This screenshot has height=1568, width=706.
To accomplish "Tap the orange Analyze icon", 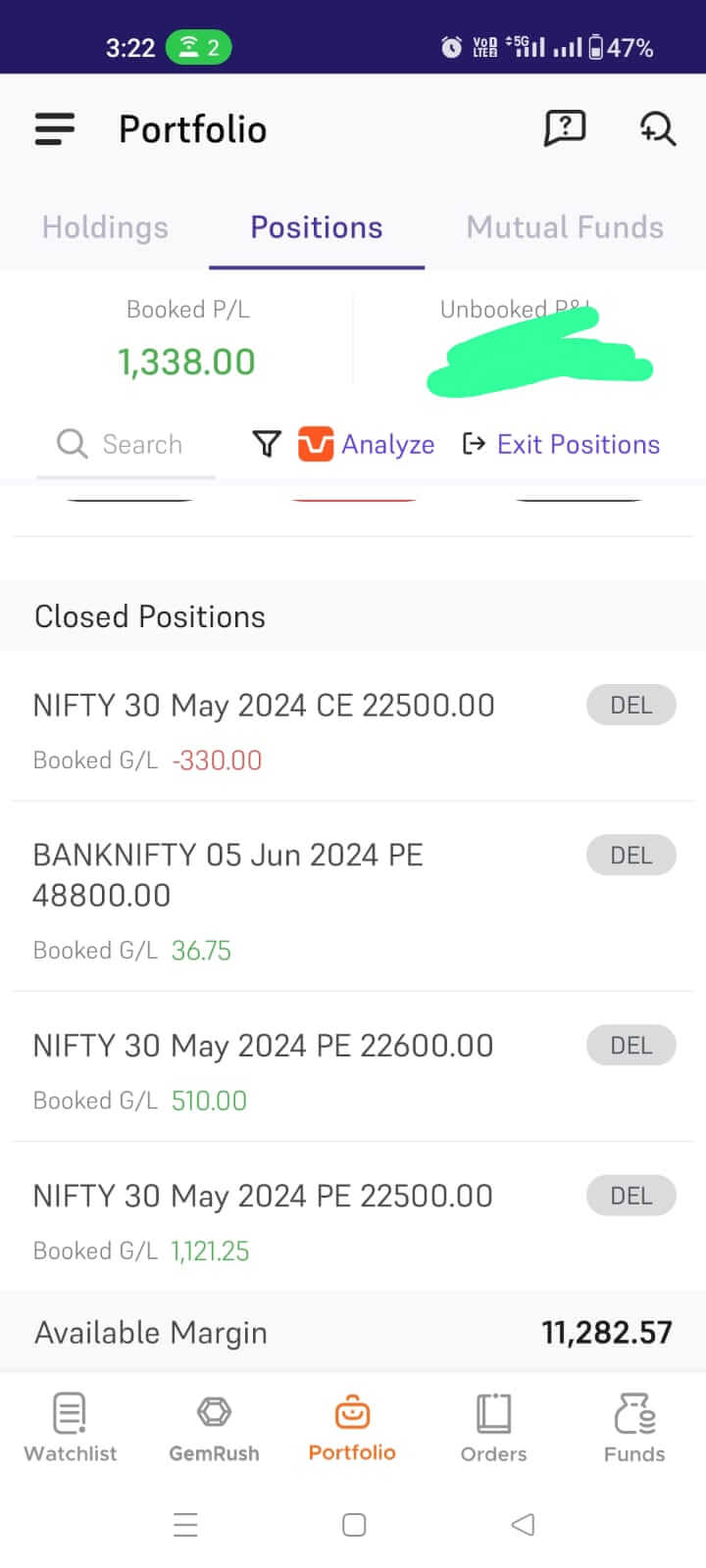I will click(x=316, y=444).
